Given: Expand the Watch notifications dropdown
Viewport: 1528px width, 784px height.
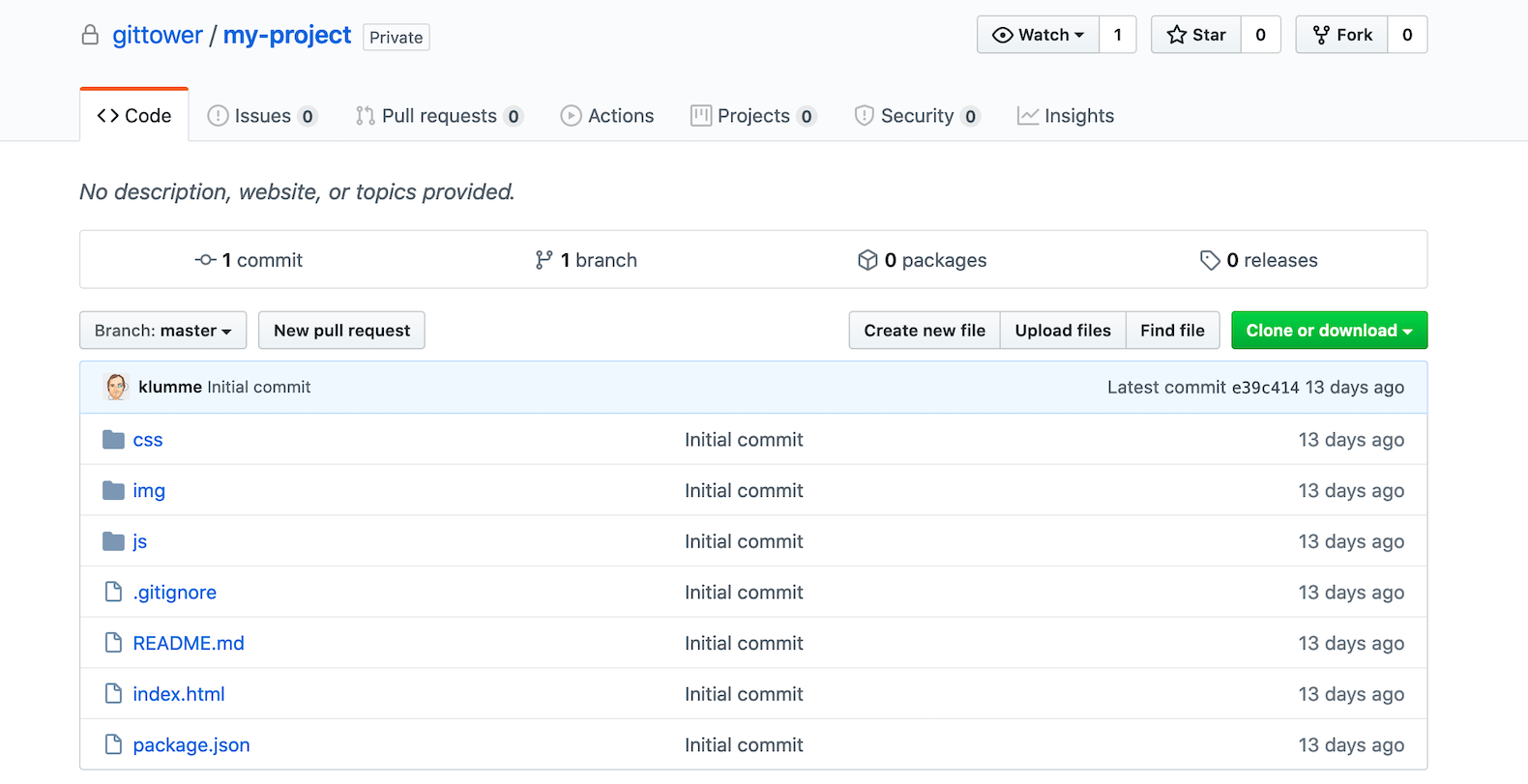Looking at the screenshot, I should 1039,35.
